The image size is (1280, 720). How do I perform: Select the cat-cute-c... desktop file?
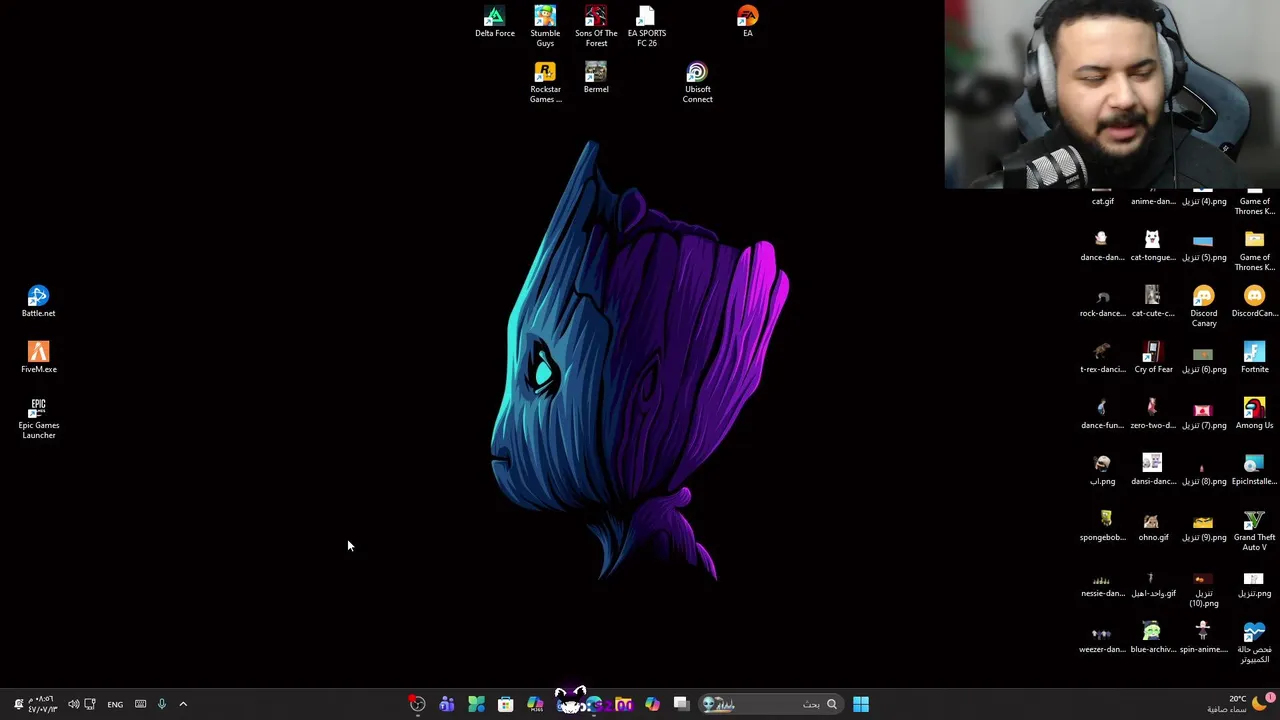1153,302
